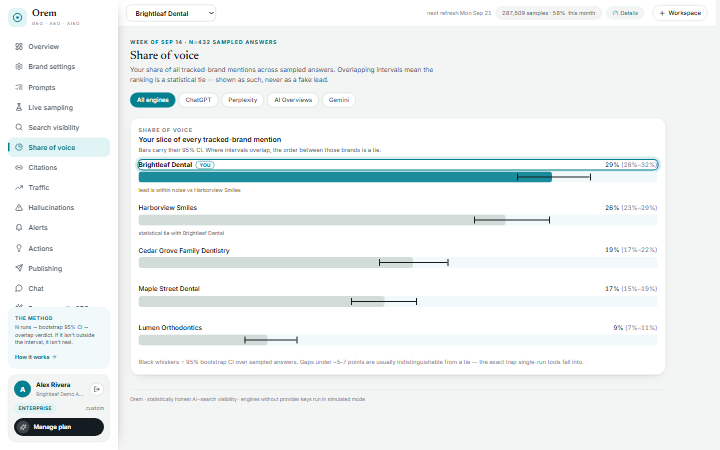Click the Cedar Grove Family Dentistry name
Screen dimensions: 720x450
point(184,250)
